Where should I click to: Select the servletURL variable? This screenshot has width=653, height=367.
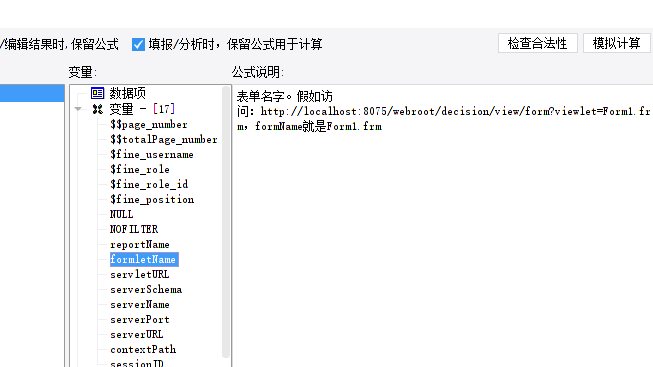140,275
